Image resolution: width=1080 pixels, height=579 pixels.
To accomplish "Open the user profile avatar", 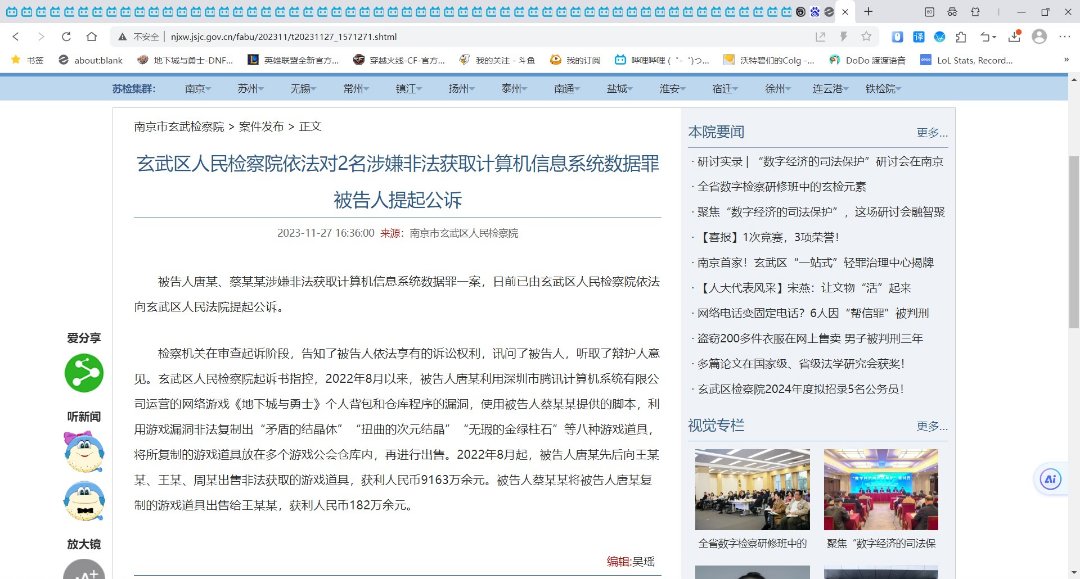I will click(1039, 36).
